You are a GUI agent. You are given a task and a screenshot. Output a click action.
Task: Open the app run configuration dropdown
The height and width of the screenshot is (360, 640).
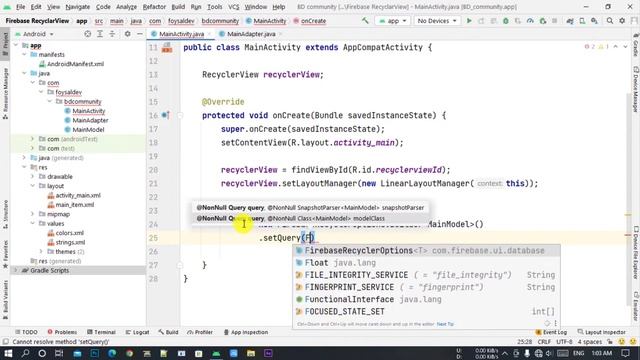point(393,20)
